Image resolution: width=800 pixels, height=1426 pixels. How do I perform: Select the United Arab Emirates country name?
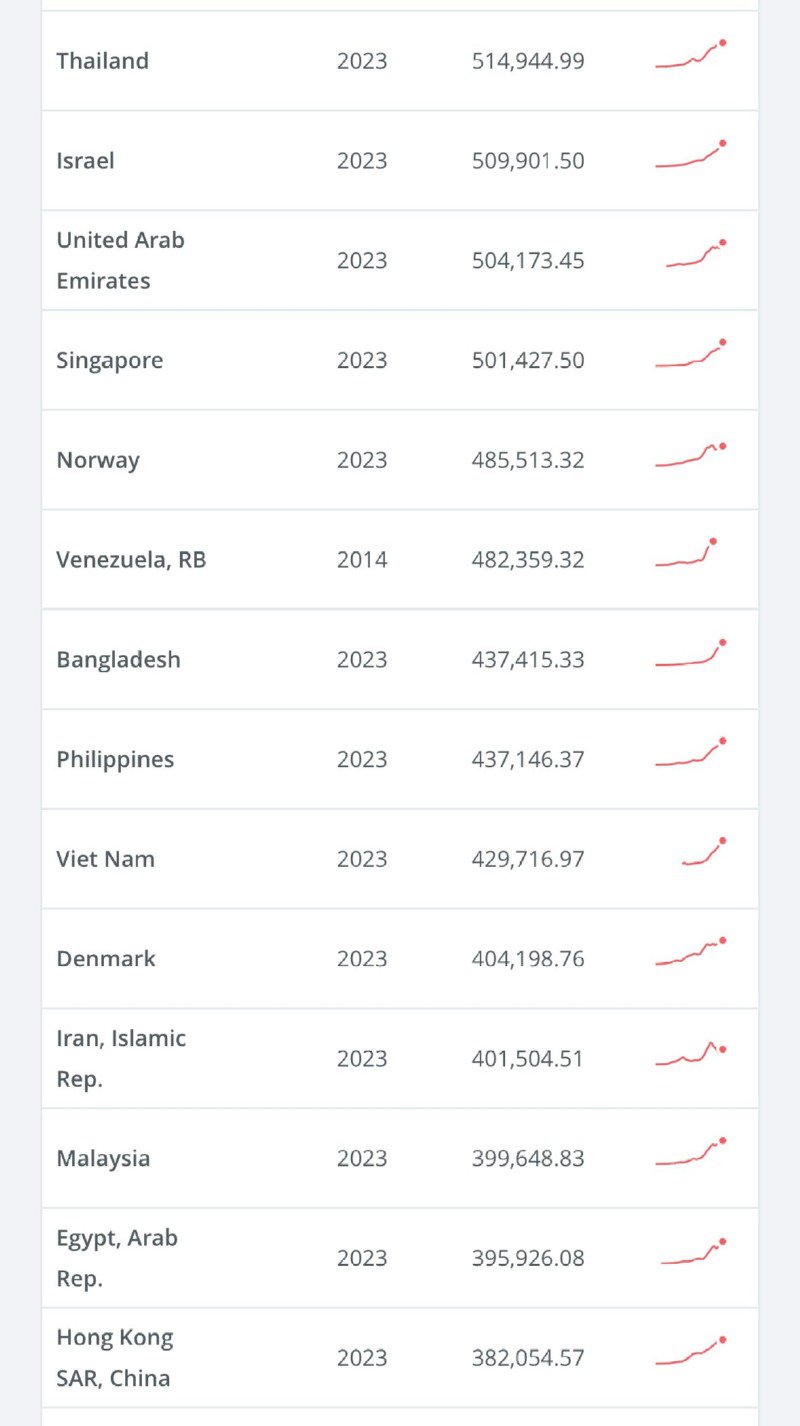[120, 260]
